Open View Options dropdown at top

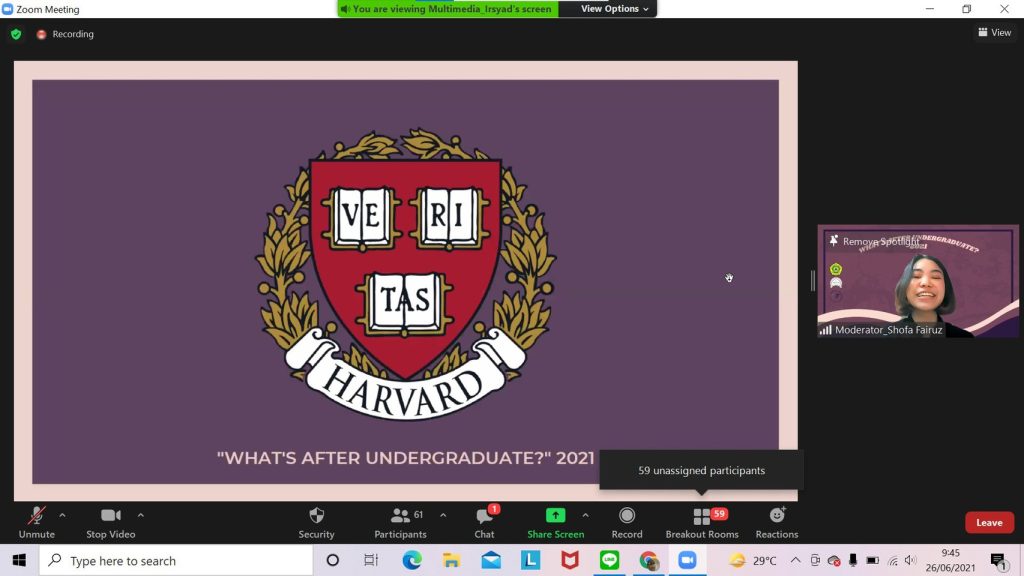click(615, 8)
